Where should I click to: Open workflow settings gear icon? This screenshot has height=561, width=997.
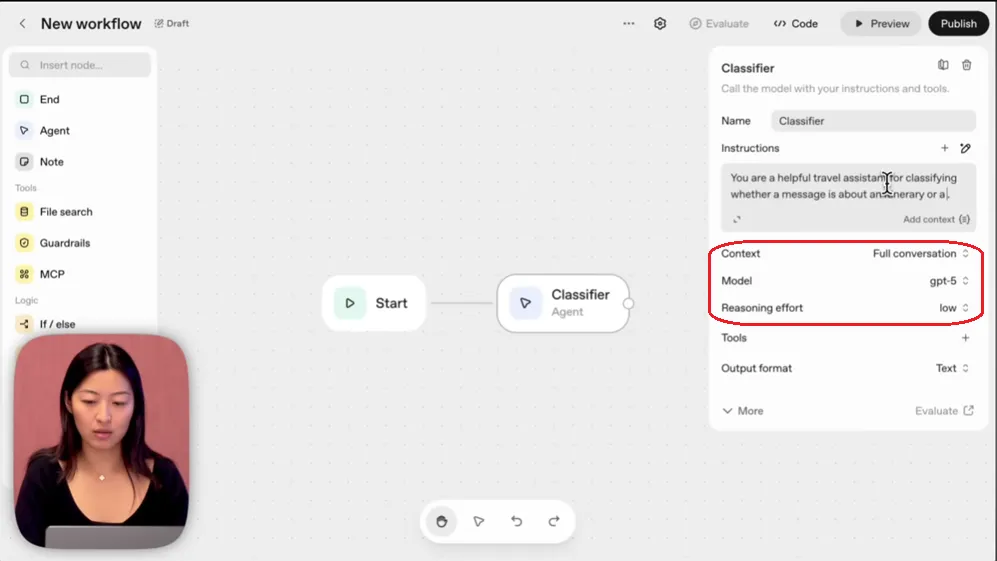660,24
